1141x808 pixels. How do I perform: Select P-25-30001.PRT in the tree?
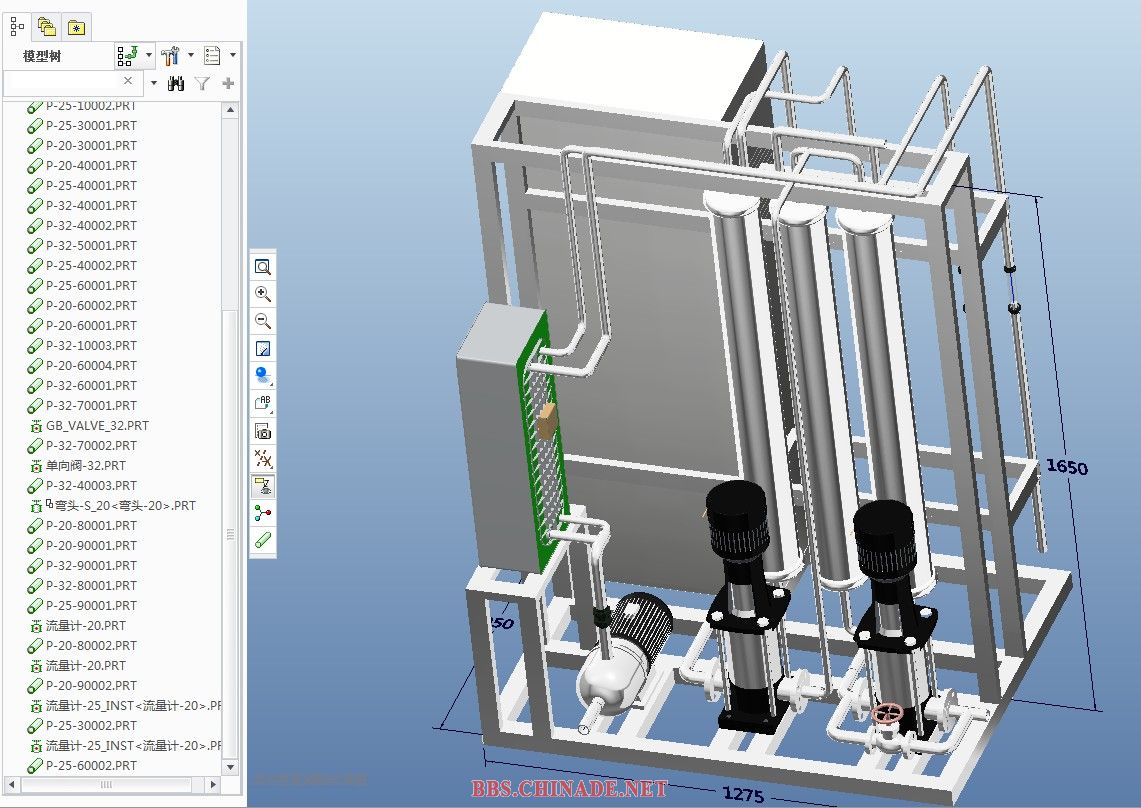pyautogui.click(x=92, y=125)
